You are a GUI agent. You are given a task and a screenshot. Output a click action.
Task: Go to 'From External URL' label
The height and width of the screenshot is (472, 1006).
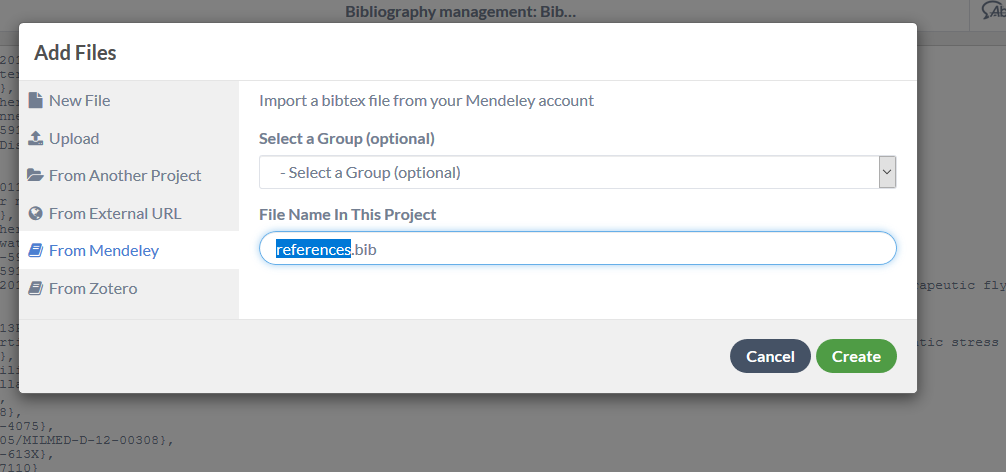[x=115, y=214]
